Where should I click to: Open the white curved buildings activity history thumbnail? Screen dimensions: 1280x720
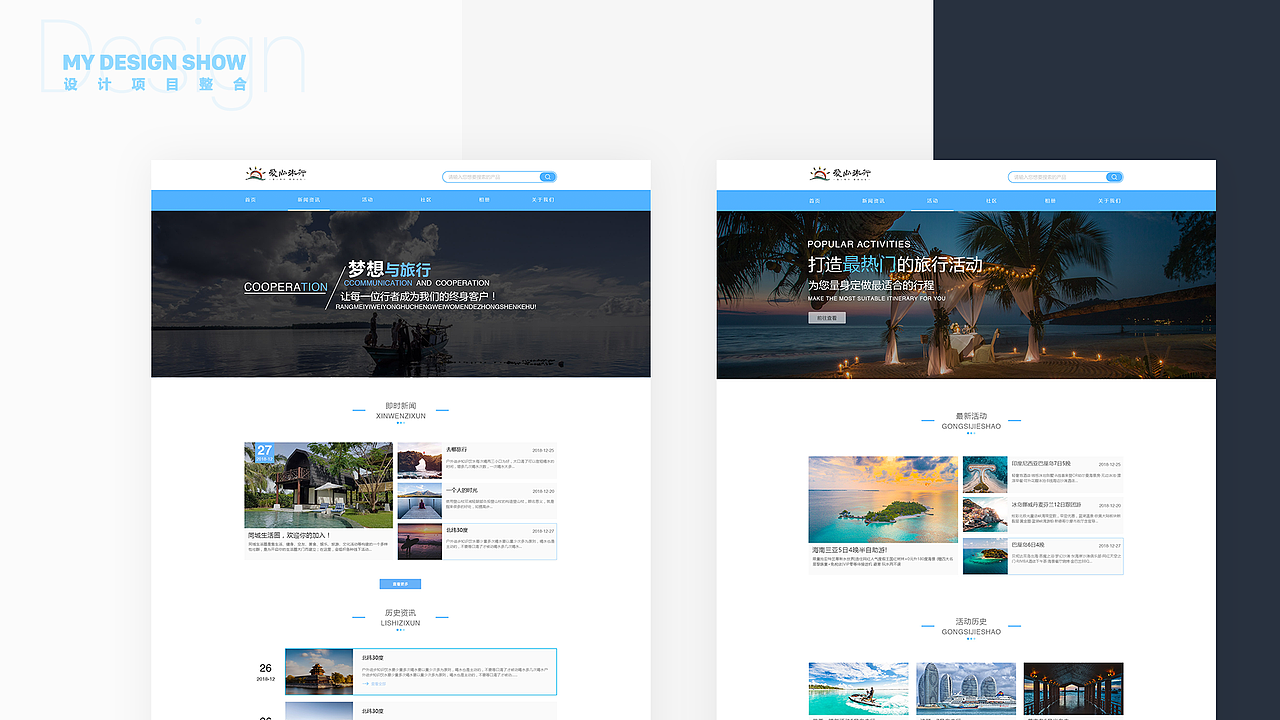pos(966,688)
